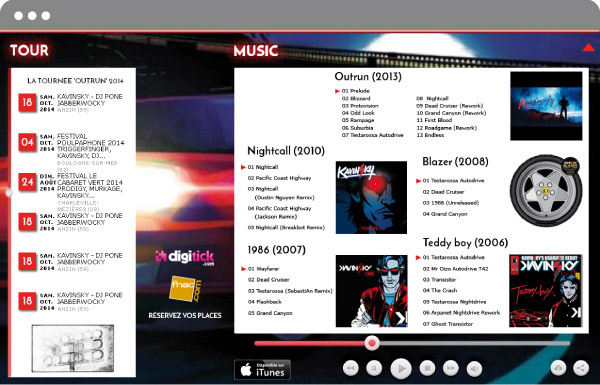Play track 04 Odd Look
Screen dimensions: 600x385
[358, 113]
